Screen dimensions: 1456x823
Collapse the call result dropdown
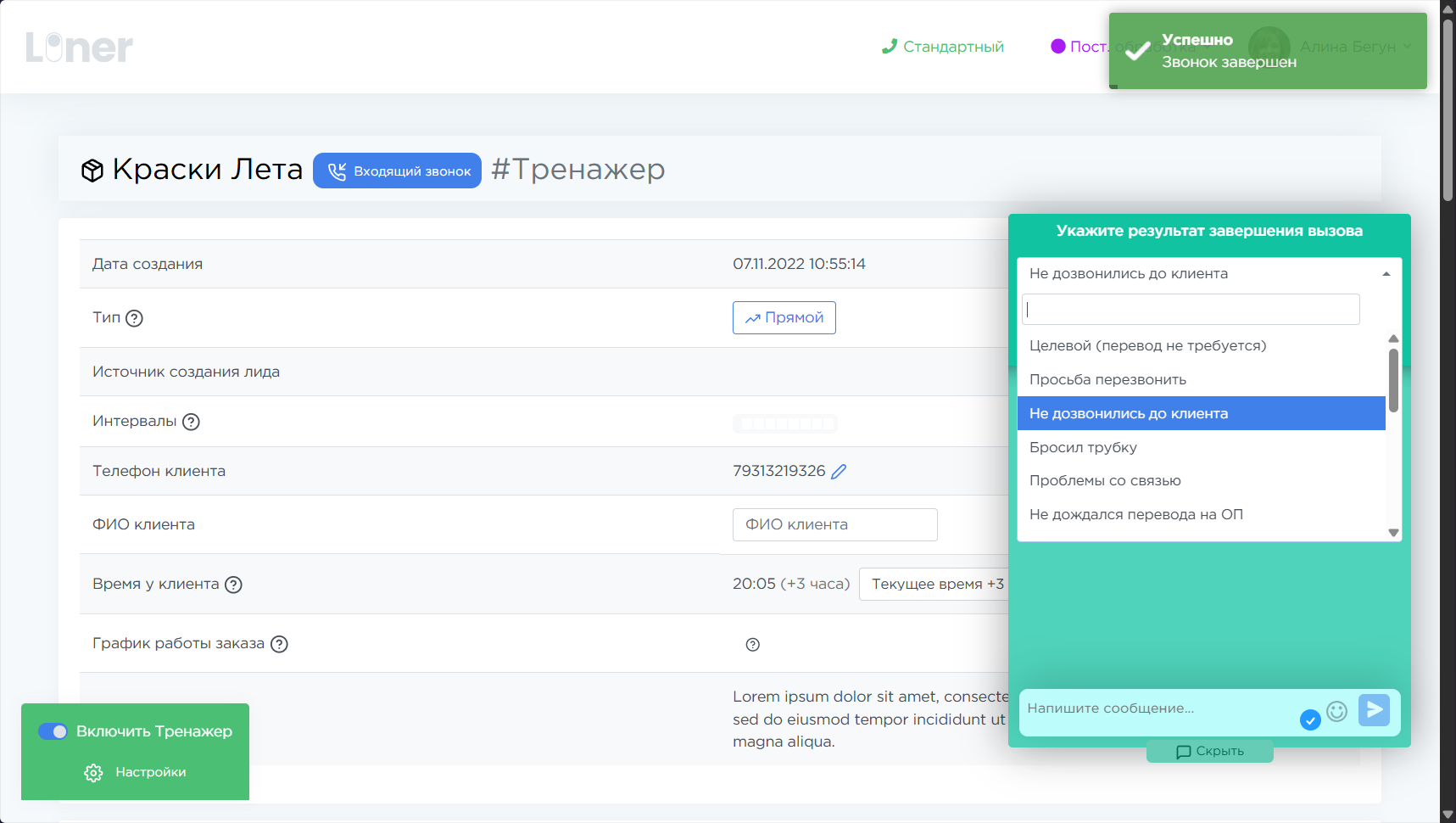coord(1386,274)
